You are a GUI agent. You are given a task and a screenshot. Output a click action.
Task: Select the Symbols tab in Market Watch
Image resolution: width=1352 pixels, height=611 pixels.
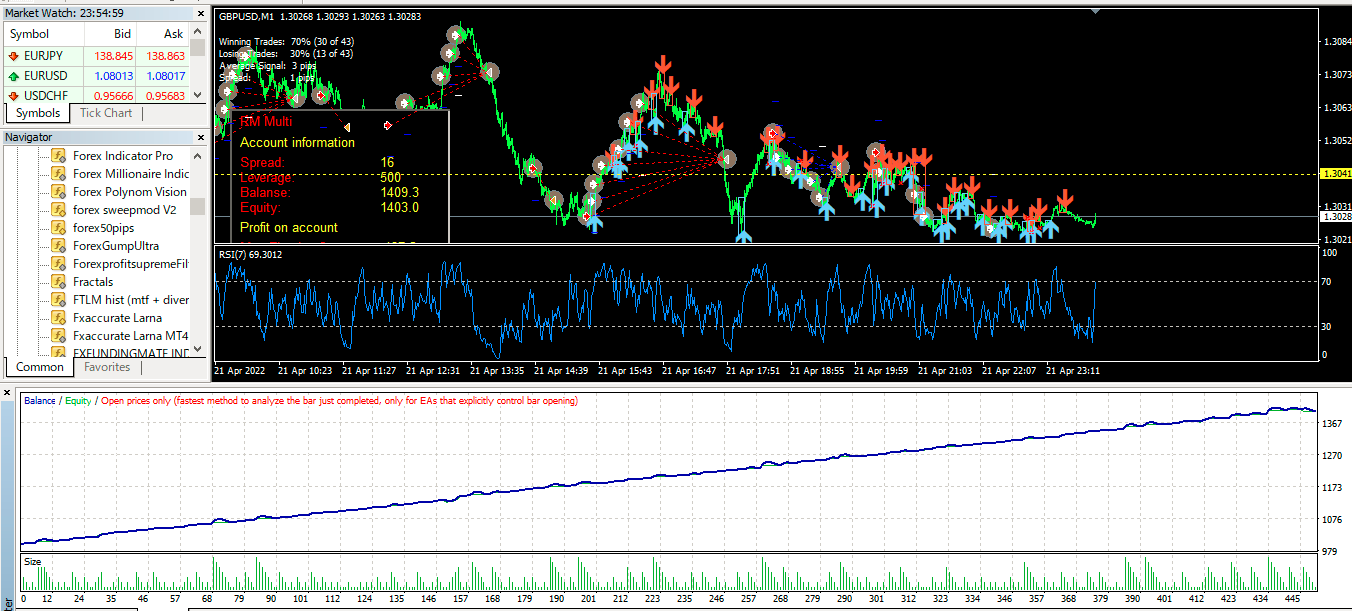tap(38, 113)
